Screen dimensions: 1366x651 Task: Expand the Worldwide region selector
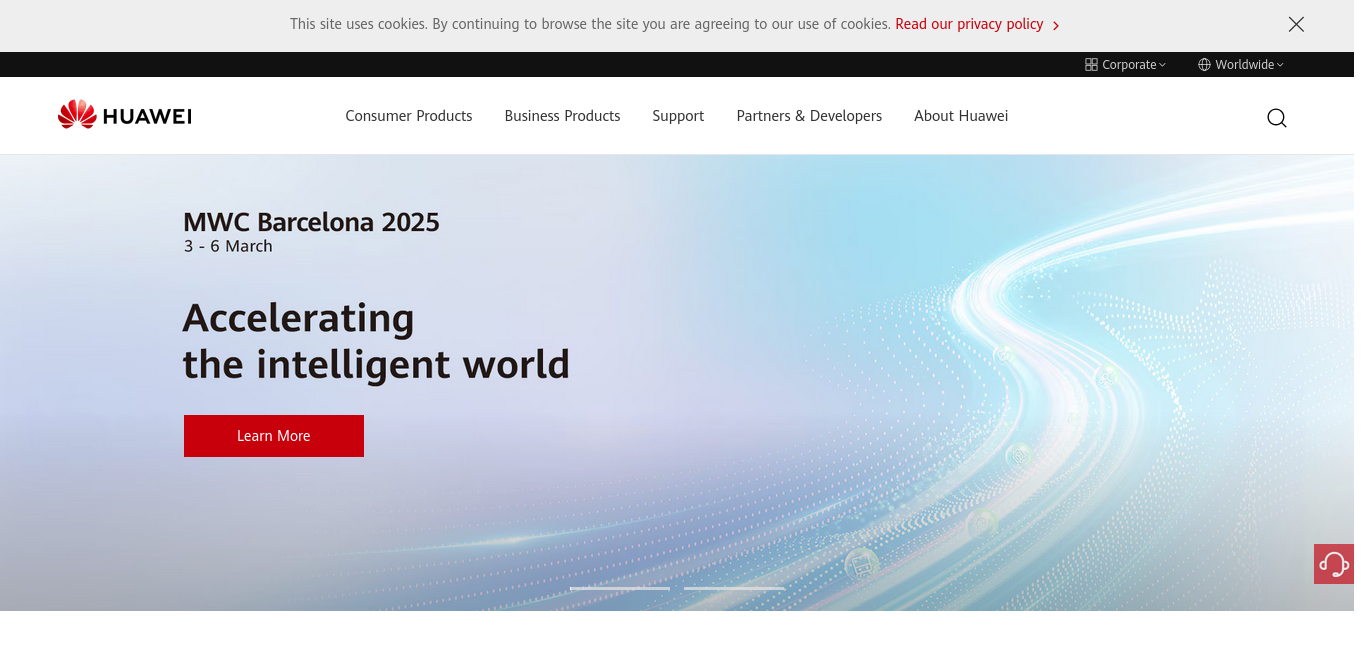click(1241, 65)
